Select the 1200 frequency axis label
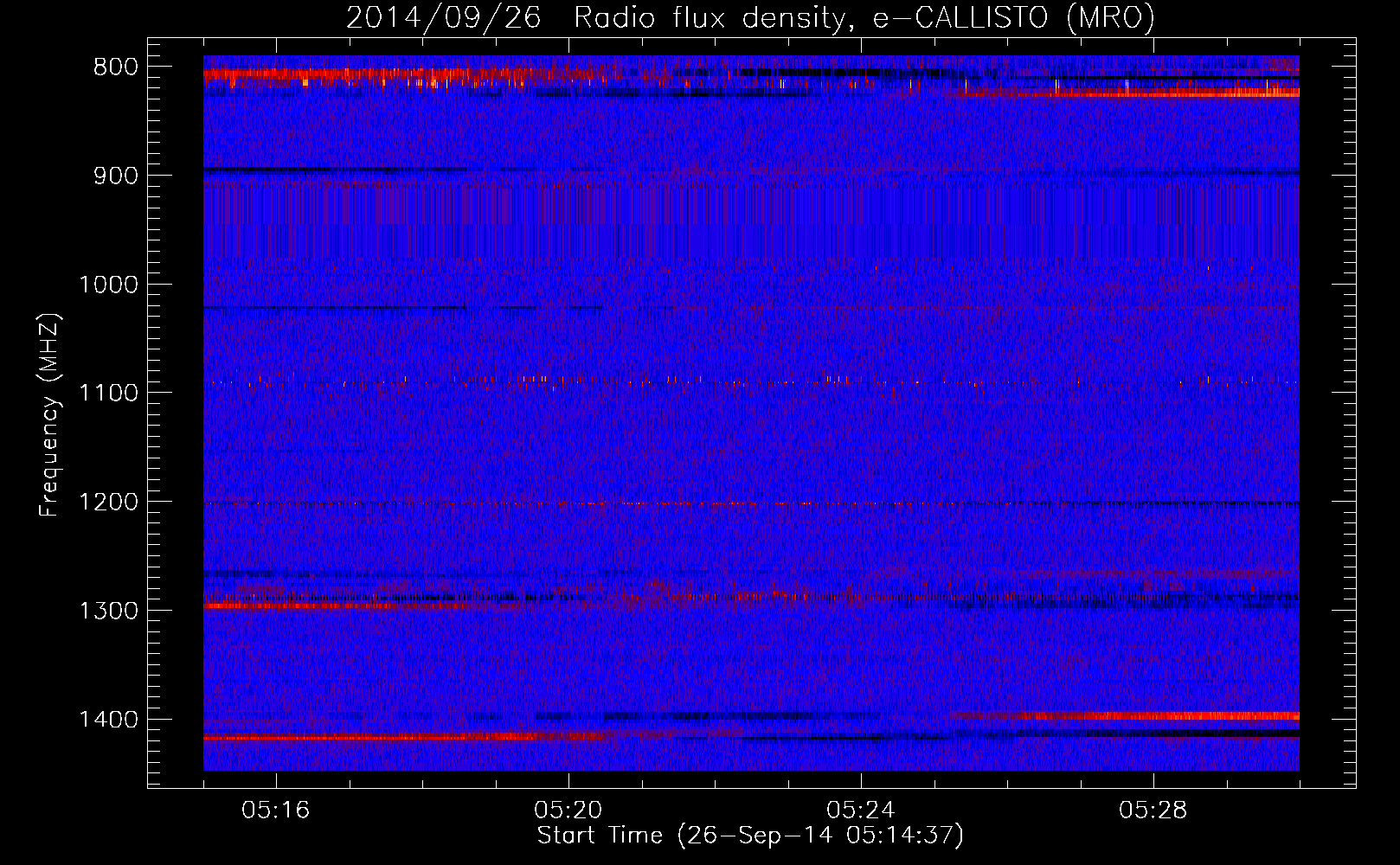 pos(108,502)
